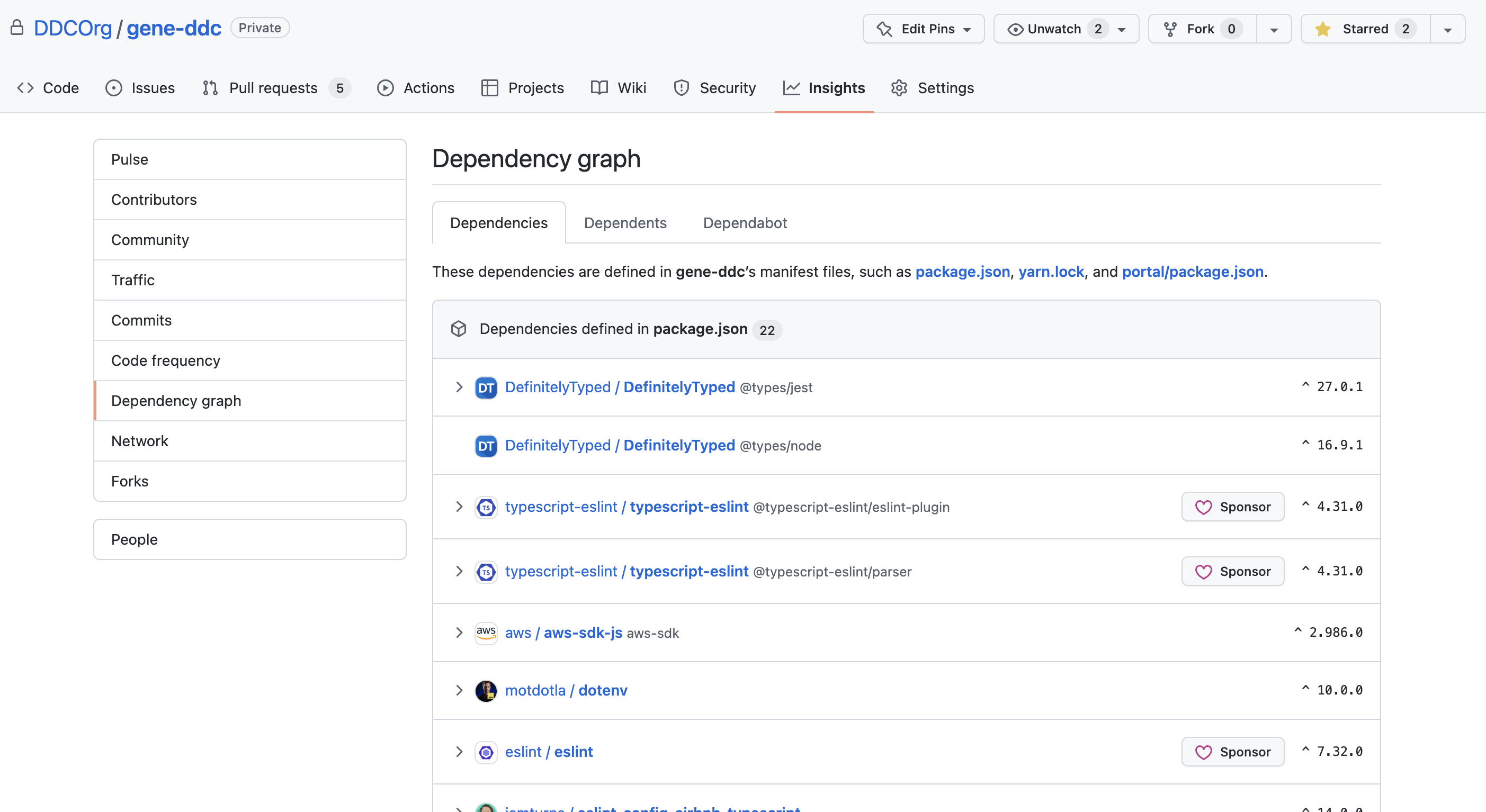
Task: Click the heart icon in parser Sponsor button
Action: [1203, 572]
